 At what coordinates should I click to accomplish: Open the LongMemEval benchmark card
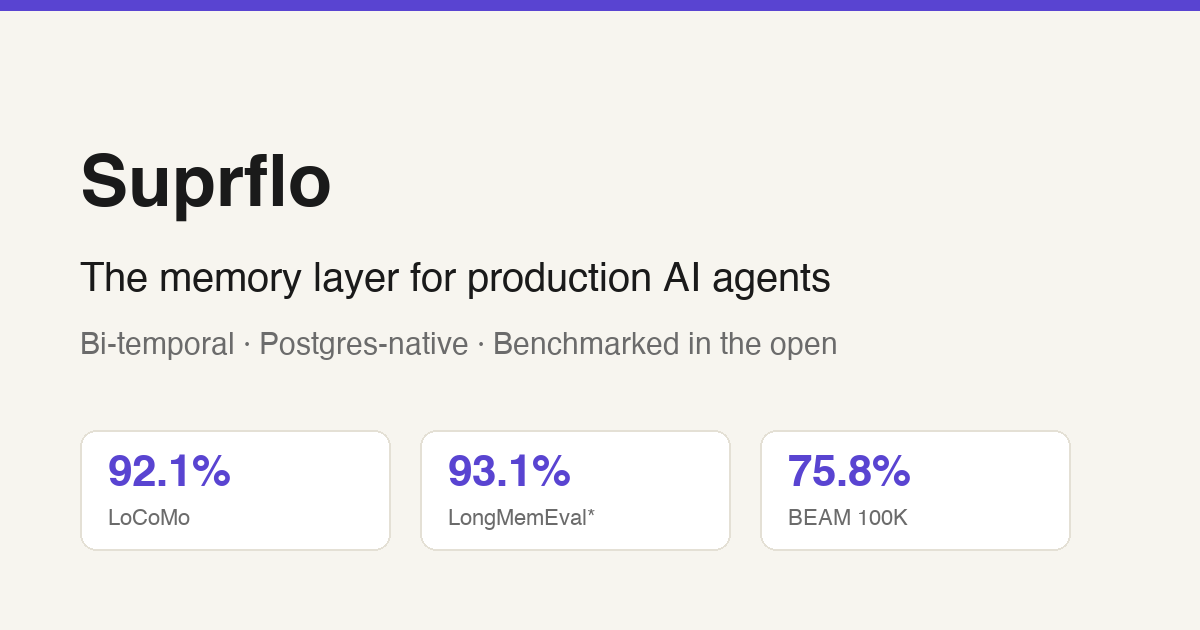tap(575, 490)
